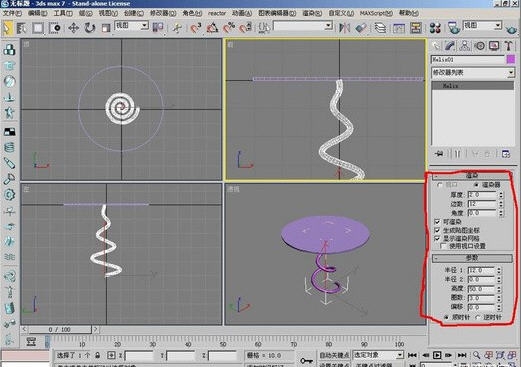Switch to the Motion command panel tab
Image resolution: width=521 pixels, height=367 pixels.
(x=479, y=46)
